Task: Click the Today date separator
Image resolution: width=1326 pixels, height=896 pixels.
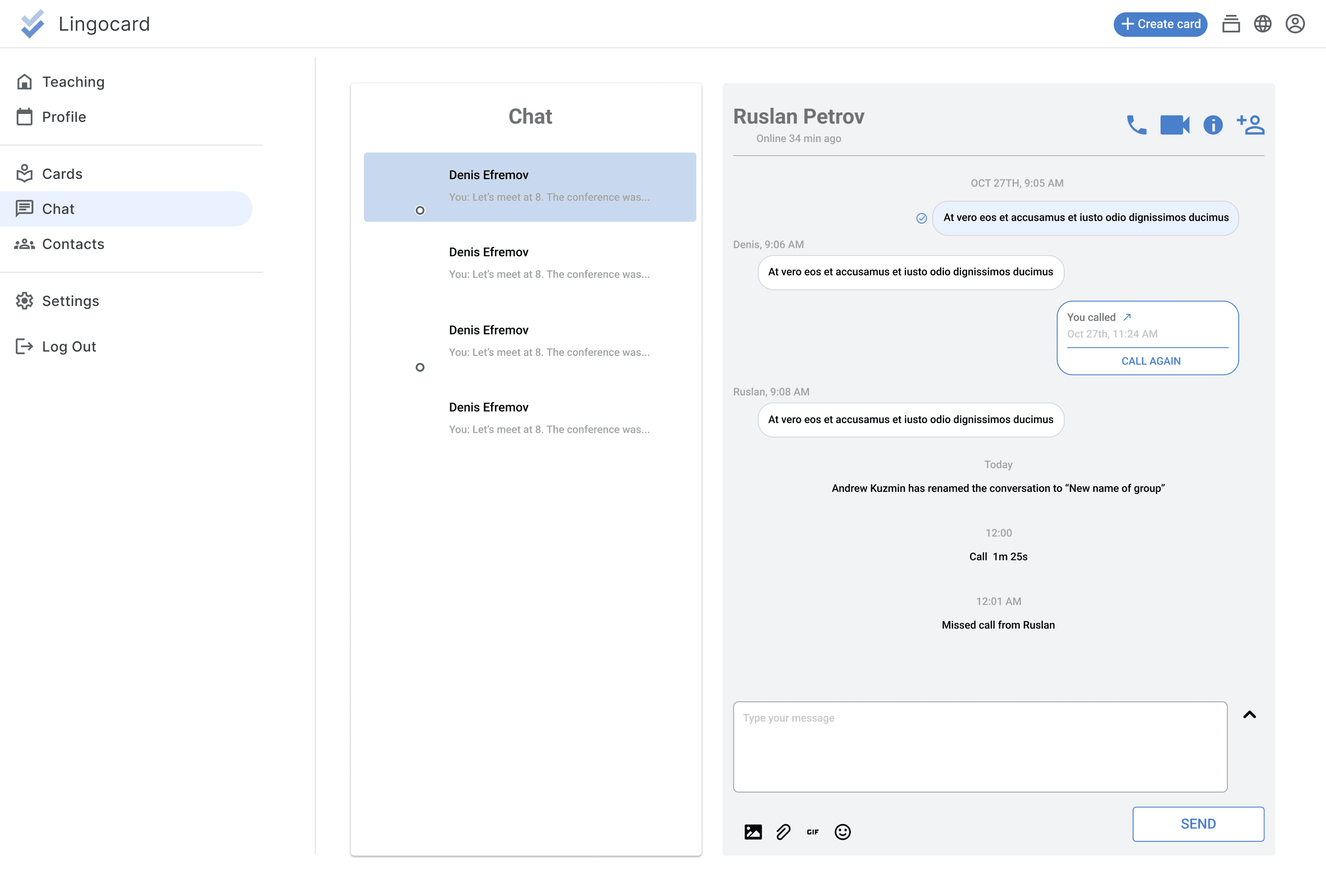Action: click(x=998, y=465)
